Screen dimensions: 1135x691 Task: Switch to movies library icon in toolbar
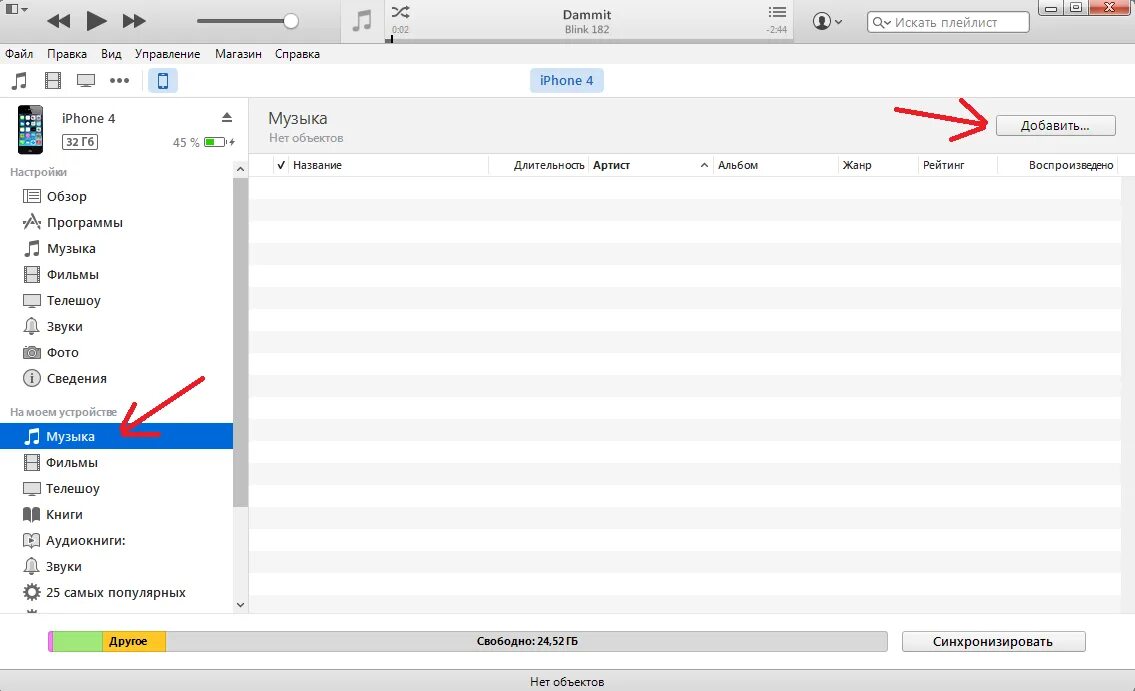click(53, 80)
